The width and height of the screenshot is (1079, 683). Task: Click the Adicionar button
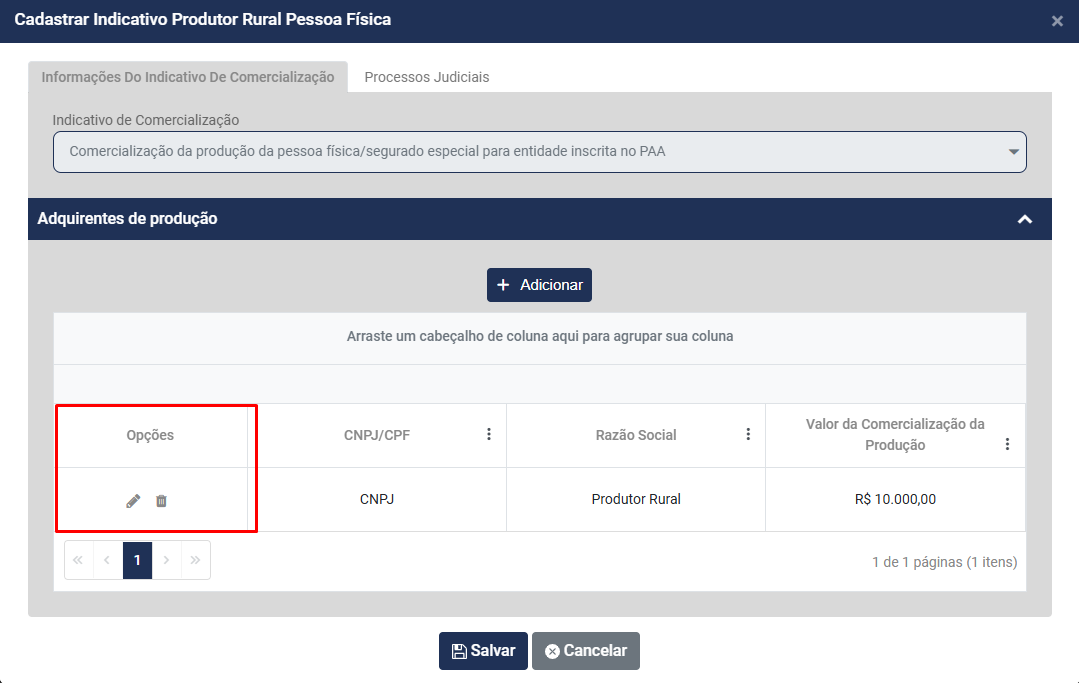[x=540, y=285]
